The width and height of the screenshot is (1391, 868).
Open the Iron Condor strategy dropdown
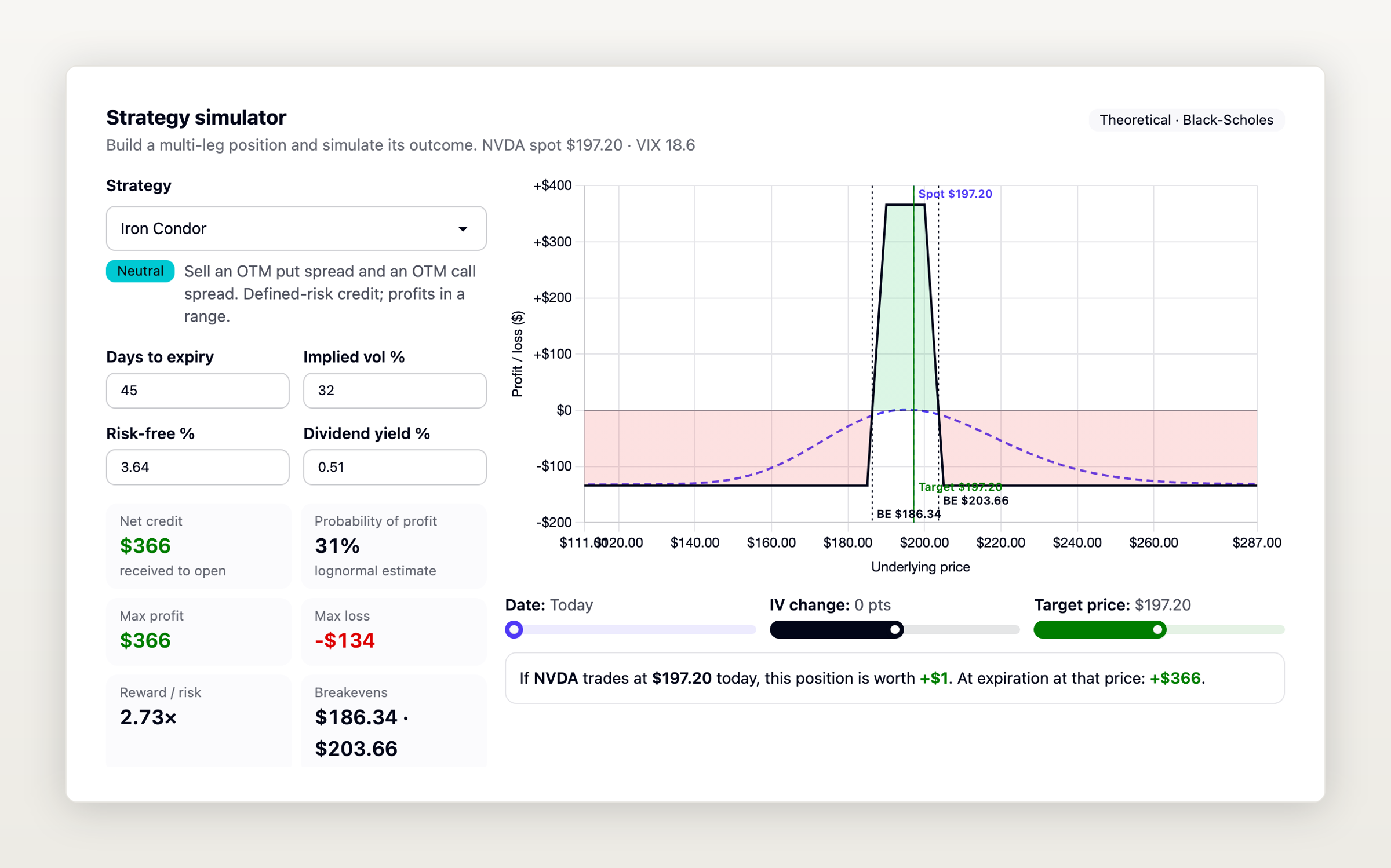point(296,228)
